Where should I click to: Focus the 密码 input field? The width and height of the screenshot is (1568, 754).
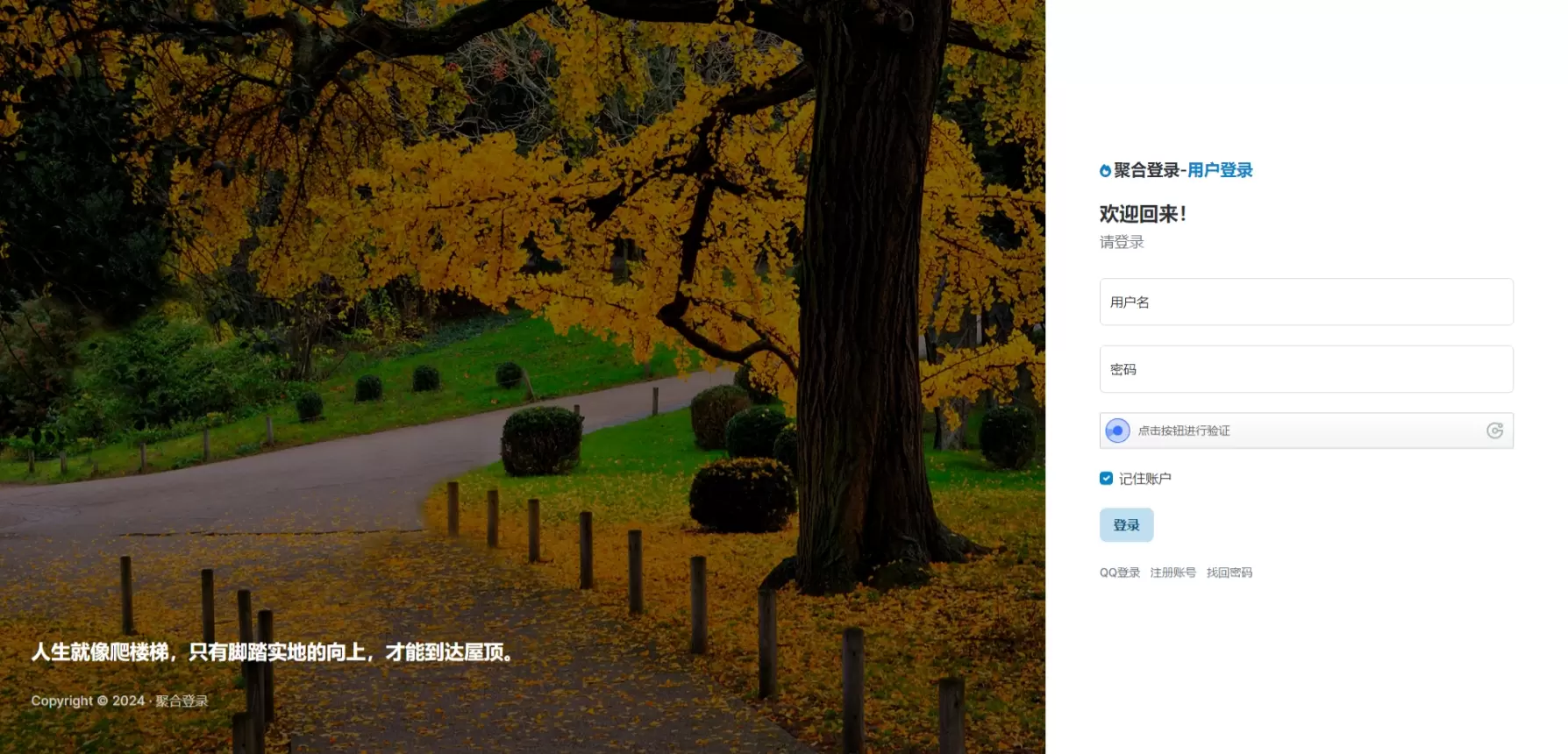(1306, 369)
